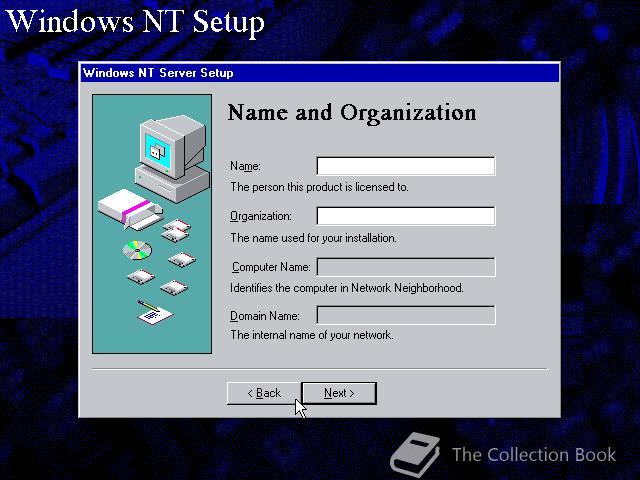Click "The internal name of your network."
Screen dimensions: 640x480
[x=312, y=335]
